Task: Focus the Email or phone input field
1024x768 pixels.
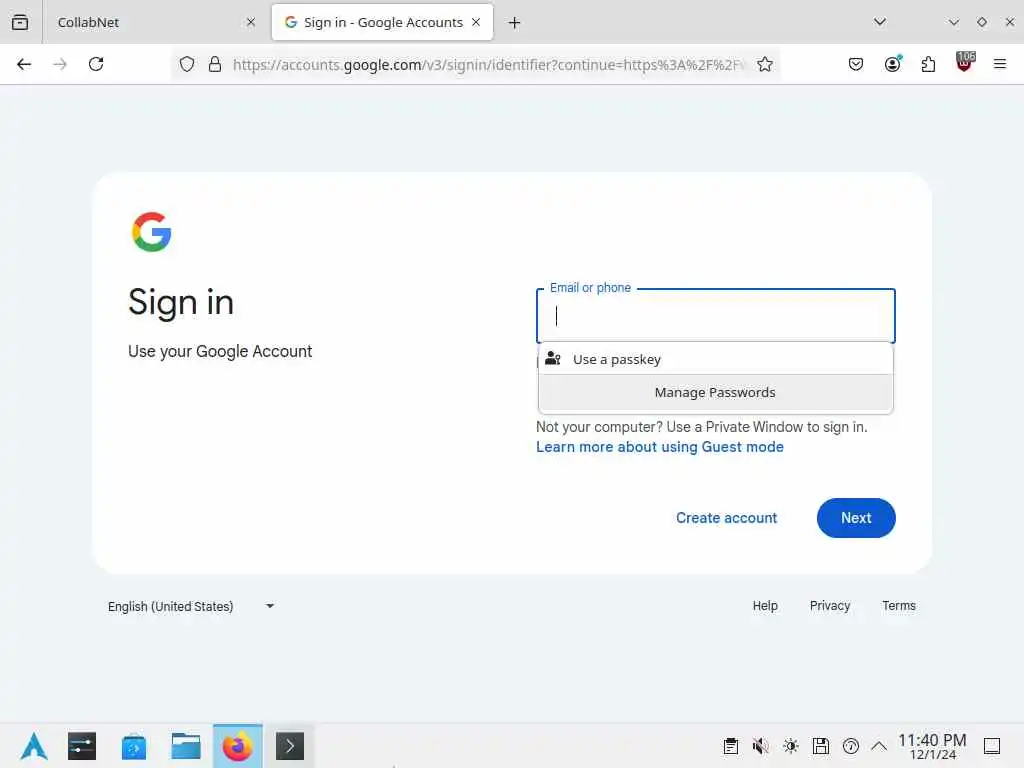Action: pyautogui.click(x=715, y=316)
